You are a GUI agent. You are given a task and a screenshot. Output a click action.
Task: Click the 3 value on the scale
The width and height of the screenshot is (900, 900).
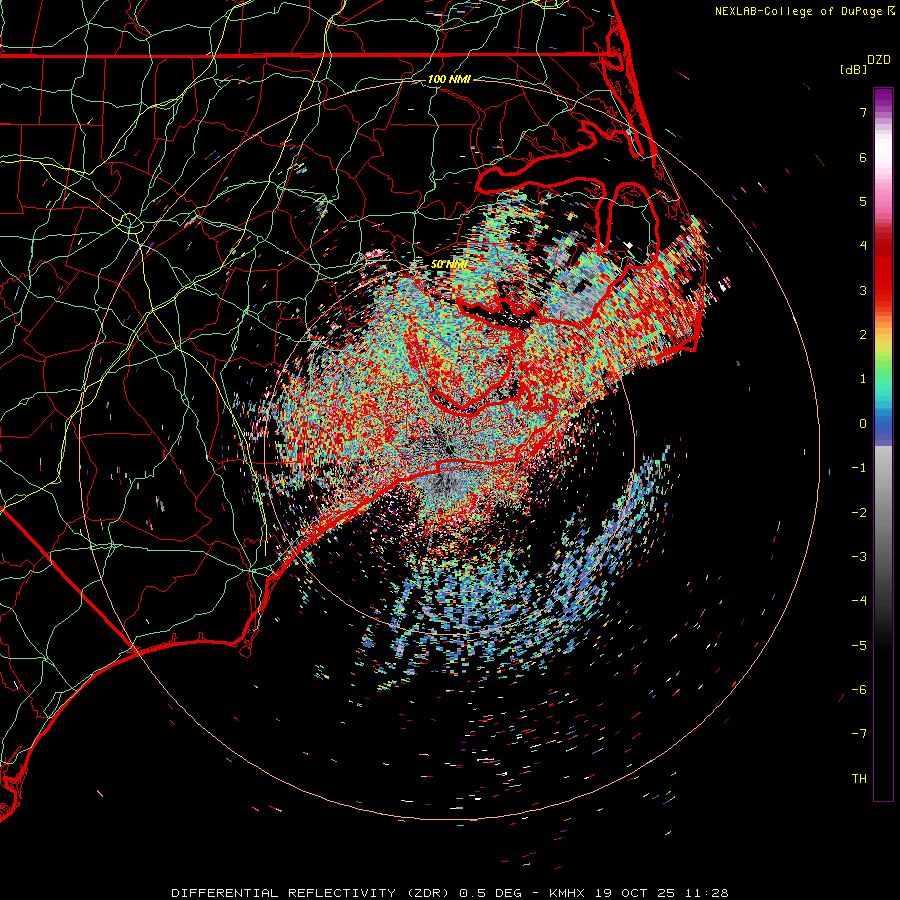pos(863,290)
